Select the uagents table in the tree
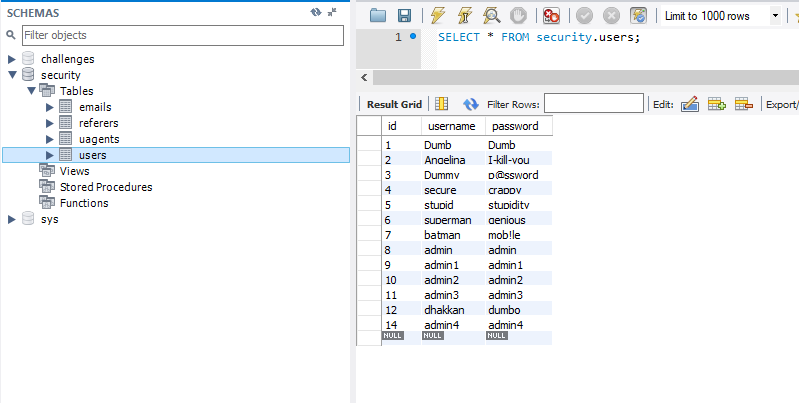 tap(99, 139)
